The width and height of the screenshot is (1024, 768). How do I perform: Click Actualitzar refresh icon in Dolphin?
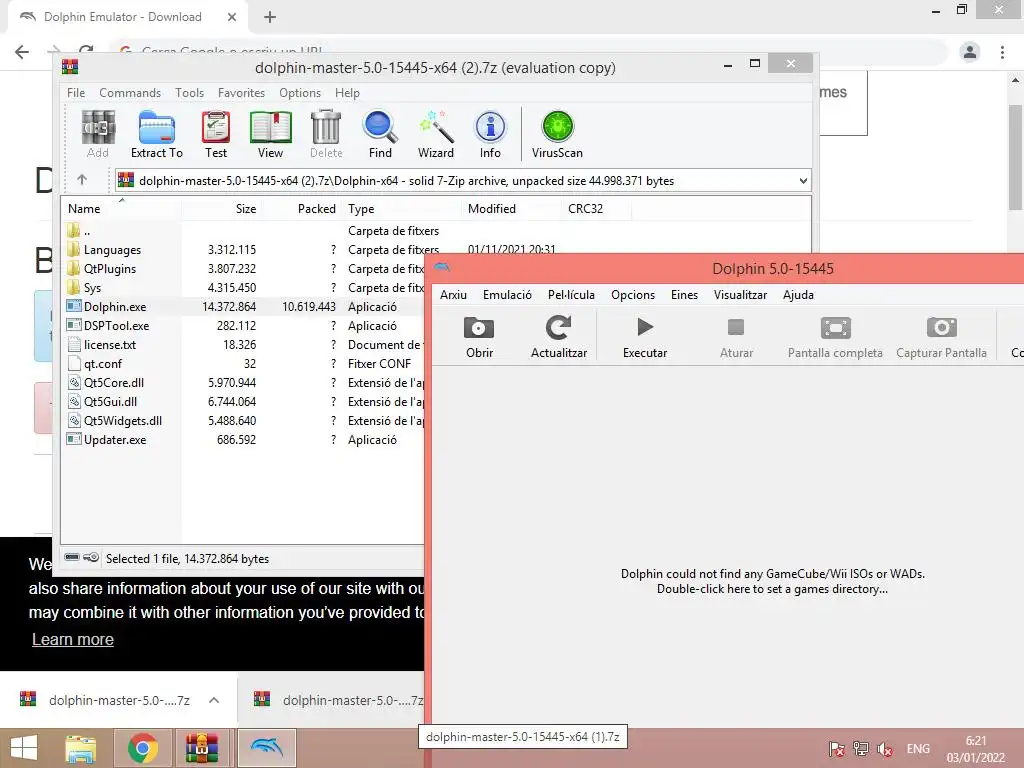click(x=558, y=337)
